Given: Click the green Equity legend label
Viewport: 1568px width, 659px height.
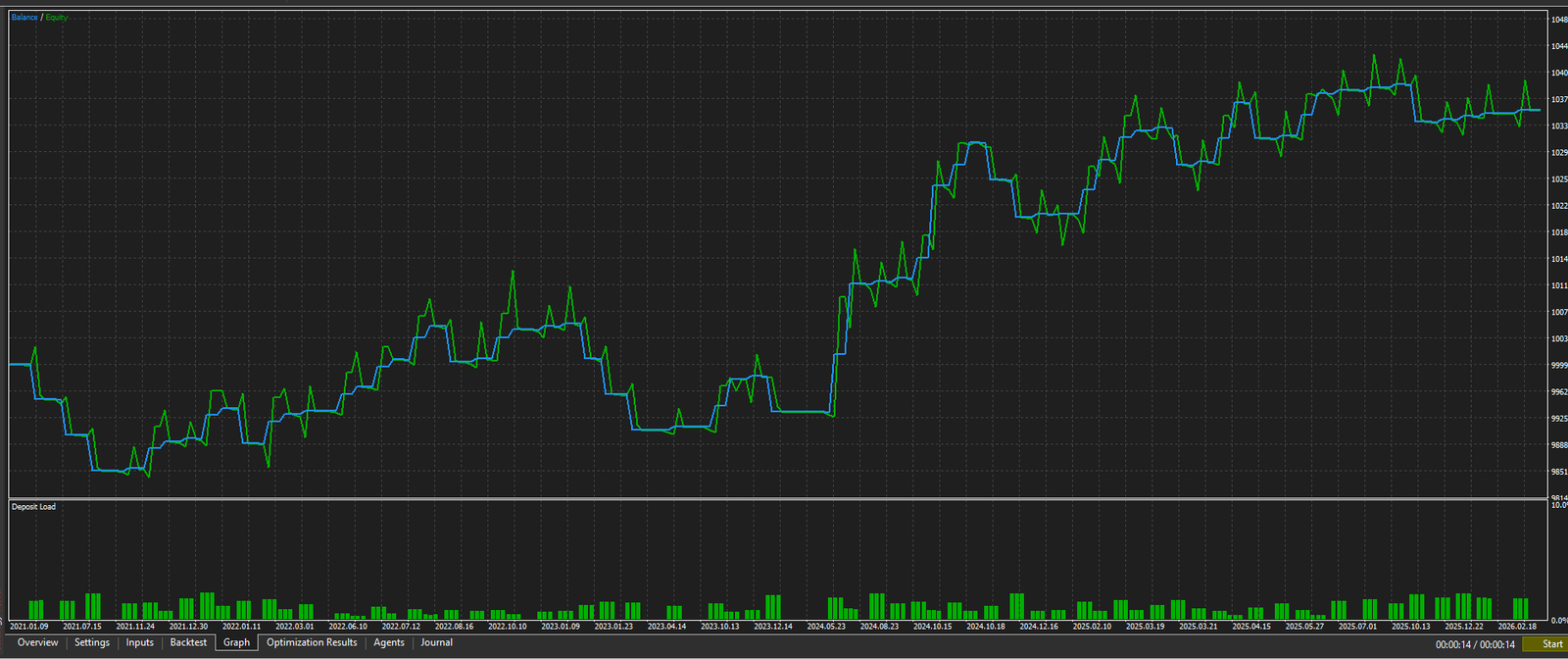Looking at the screenshot, I should [57, 18].
